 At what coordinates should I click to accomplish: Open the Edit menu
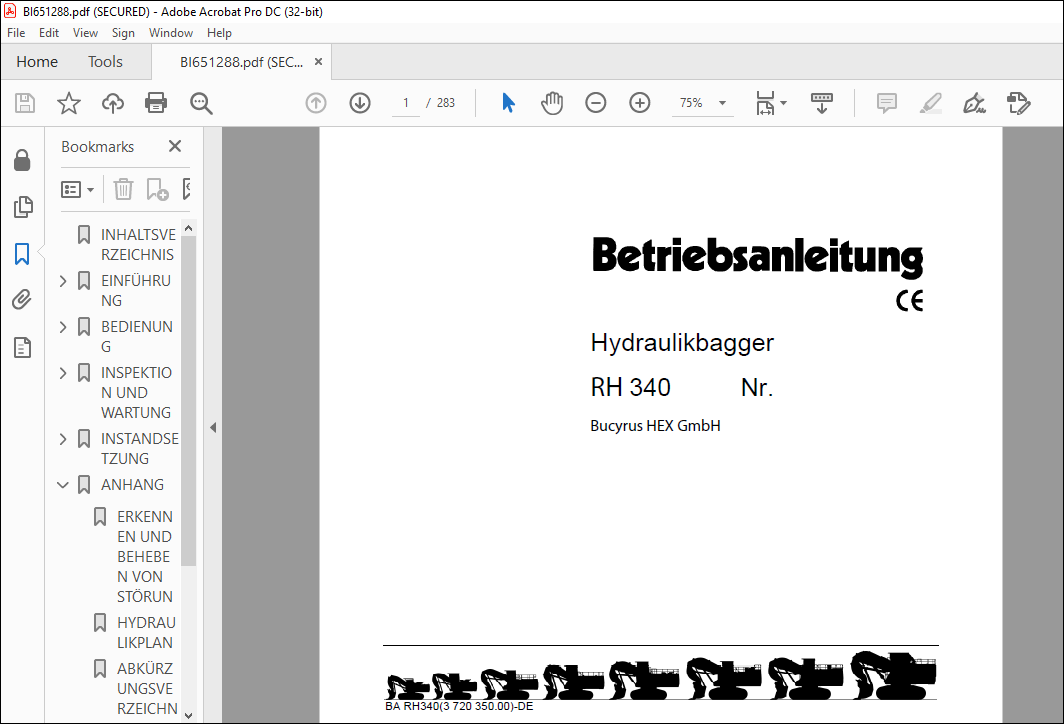coord(49,33)
